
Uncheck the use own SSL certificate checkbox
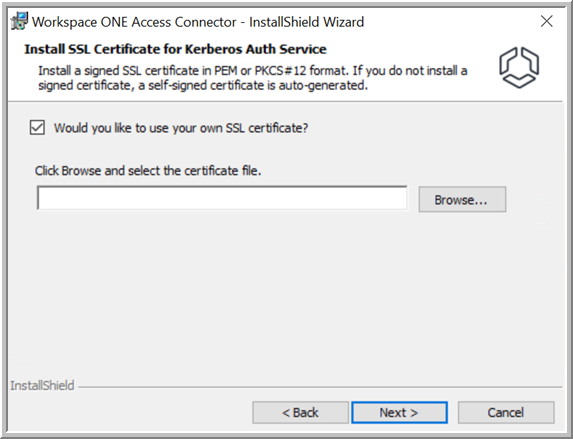coord(37,128)
